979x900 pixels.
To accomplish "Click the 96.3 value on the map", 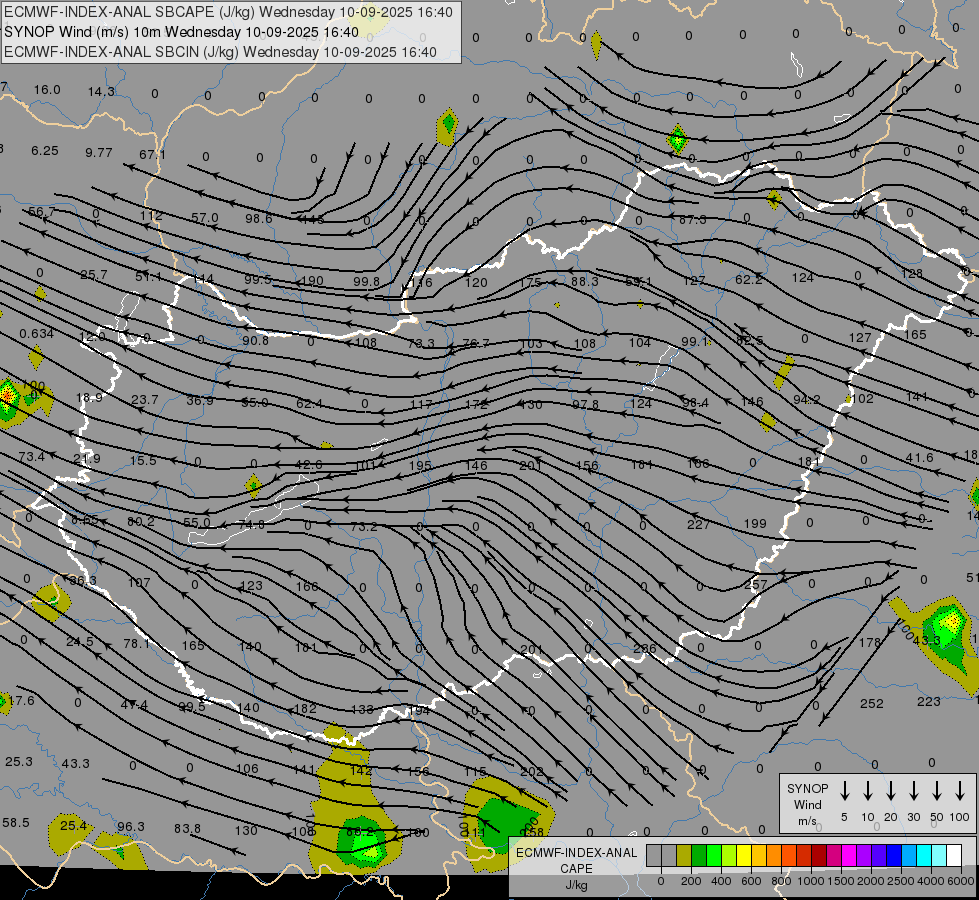I will 131,827.
